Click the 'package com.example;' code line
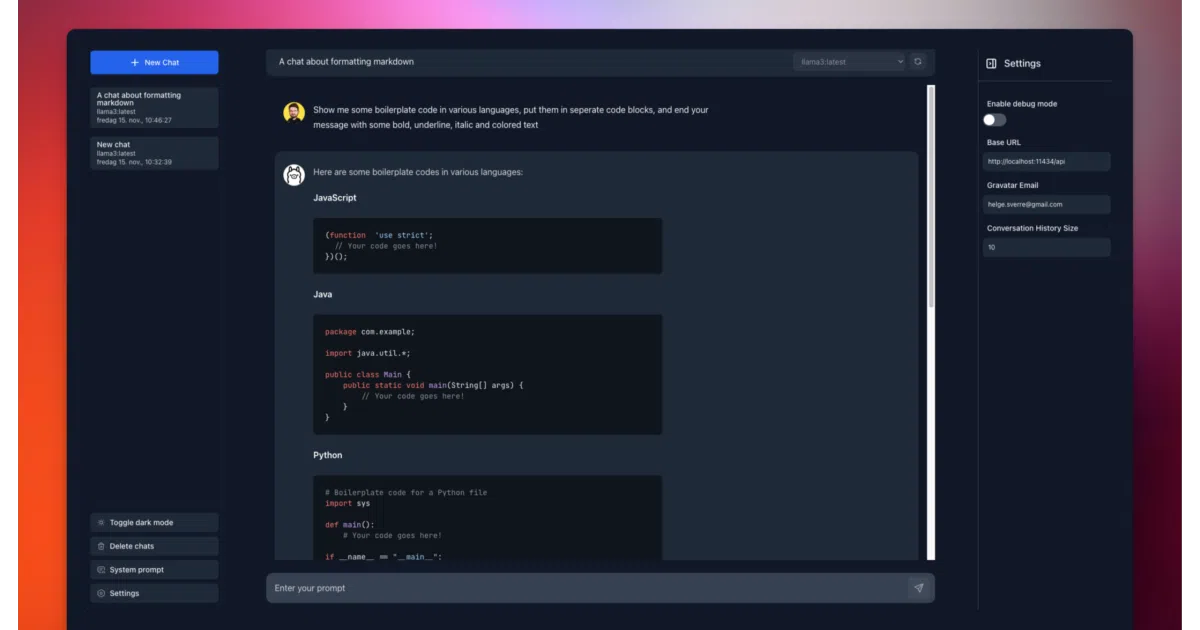 point(369,331)
